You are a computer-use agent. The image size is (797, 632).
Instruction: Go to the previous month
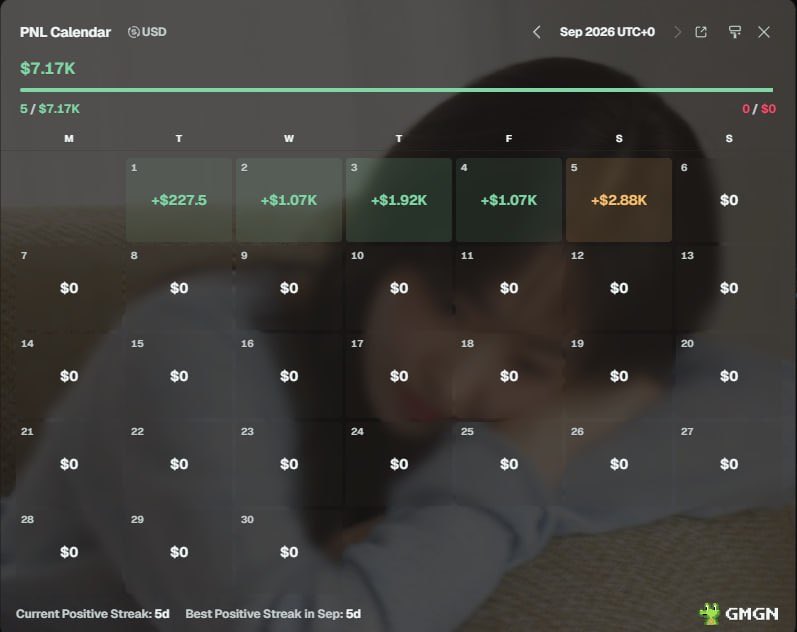pyautogui.click(x=537, y=32)
